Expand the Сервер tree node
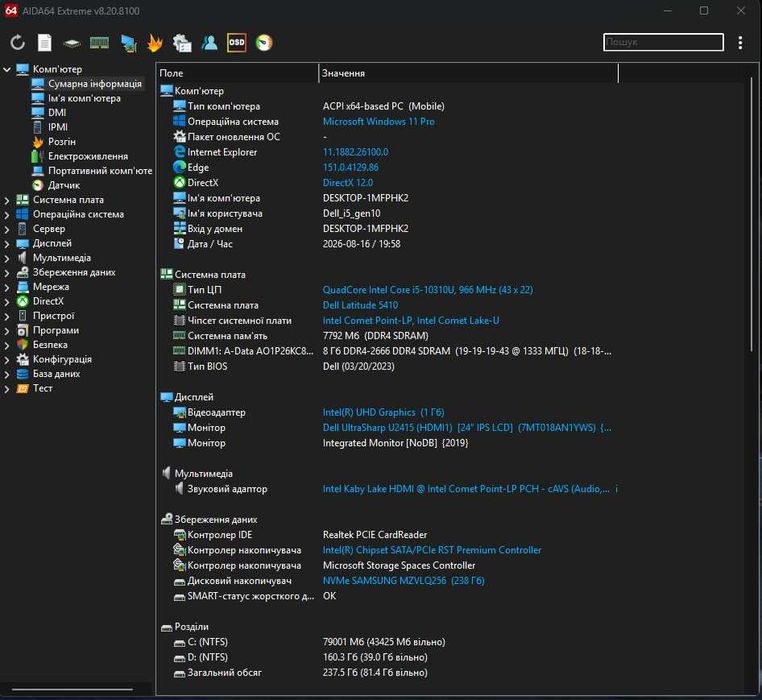The width and height of the screenshot is (762, 700). click(7, 229)
